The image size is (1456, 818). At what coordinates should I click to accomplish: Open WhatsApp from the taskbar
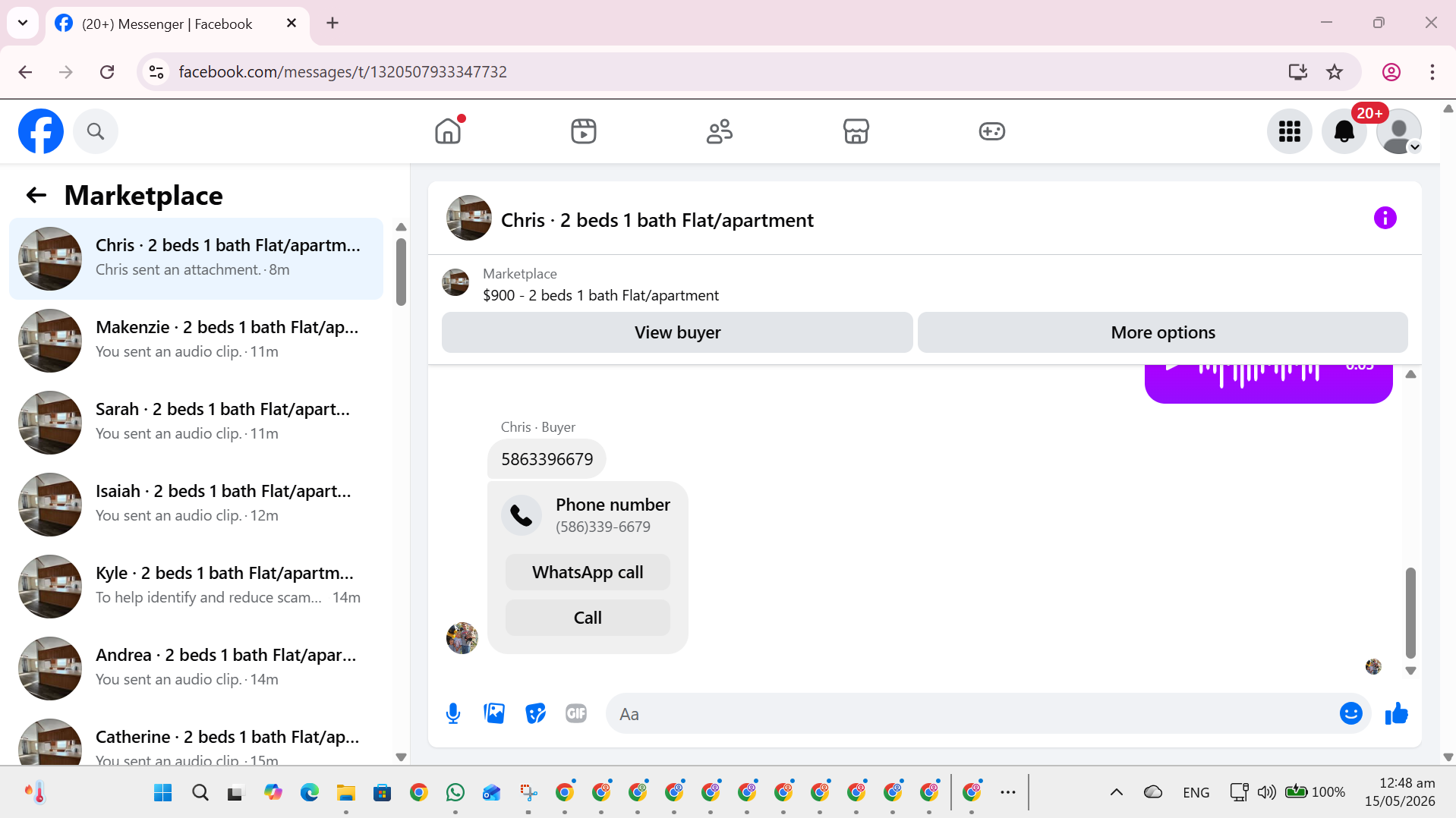(455, 793)
